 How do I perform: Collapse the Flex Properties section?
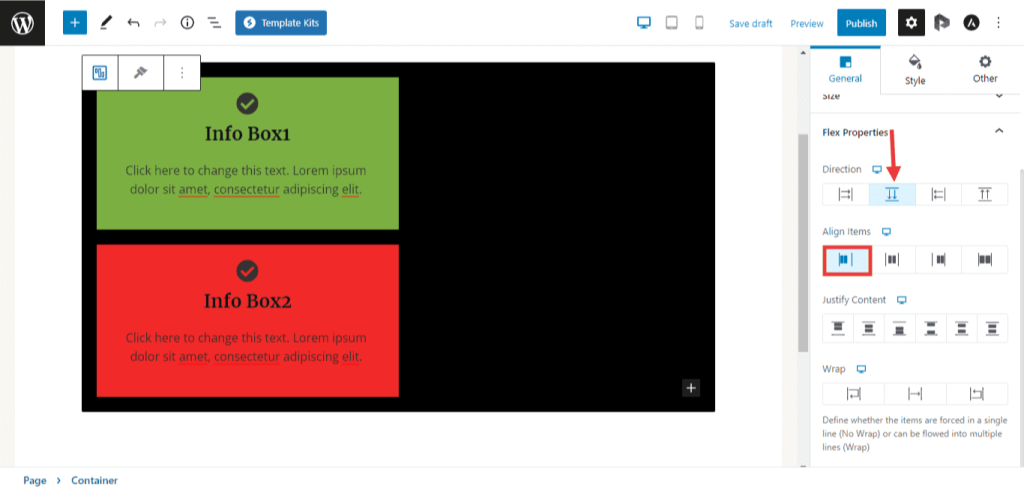pyautogui.click(x=998, y=131)
